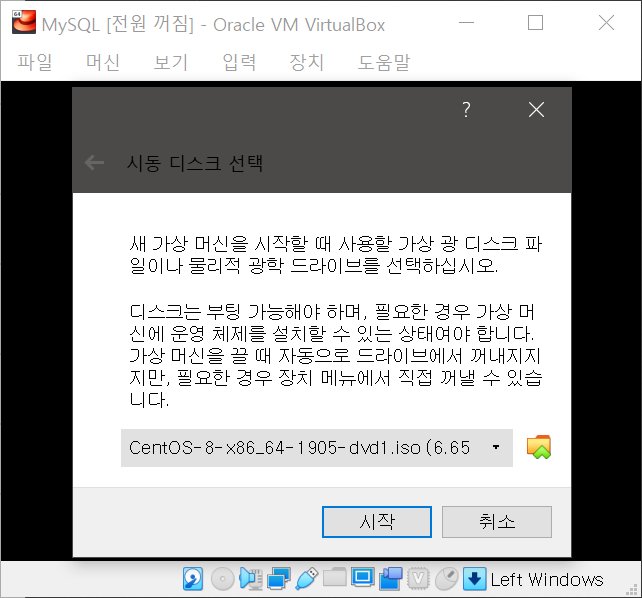The height and width of the screenshot is (598, 642).
Task: Open the 장치 menu
Action: tap(307, 63)
